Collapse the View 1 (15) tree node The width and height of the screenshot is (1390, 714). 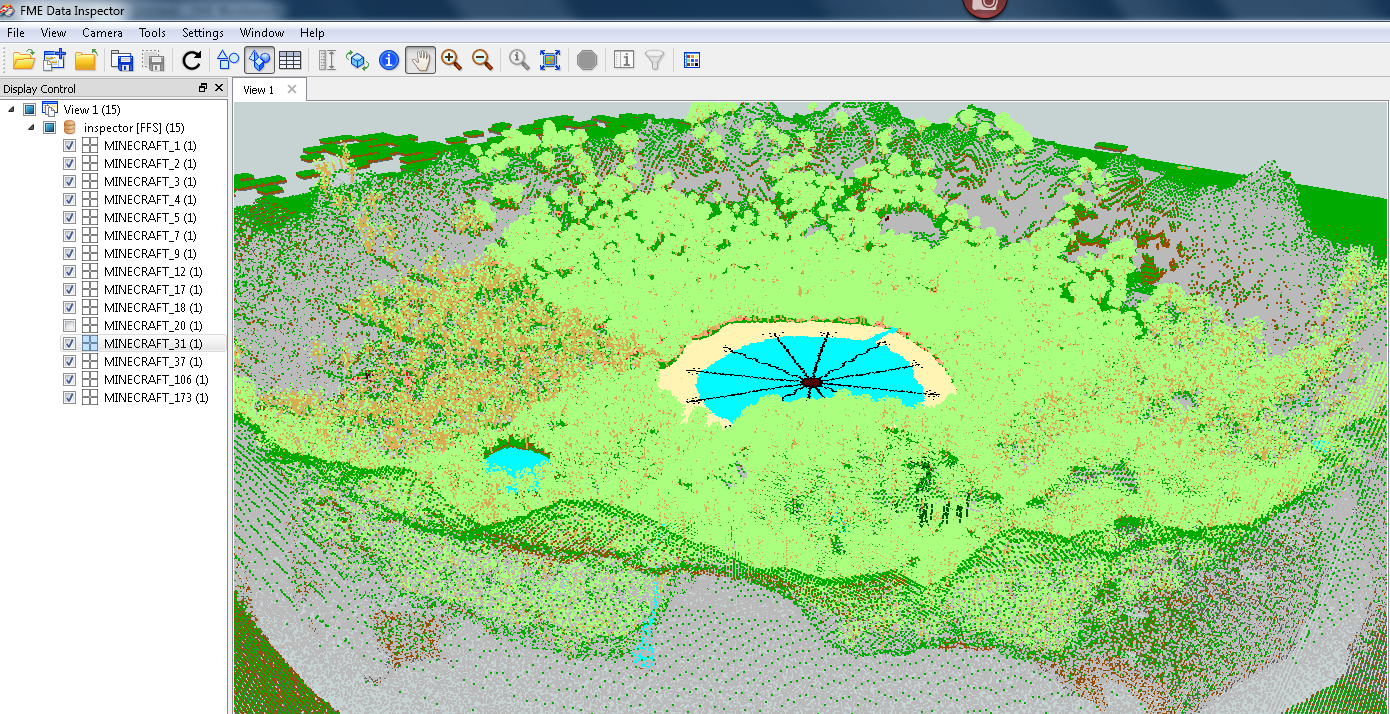11,109
